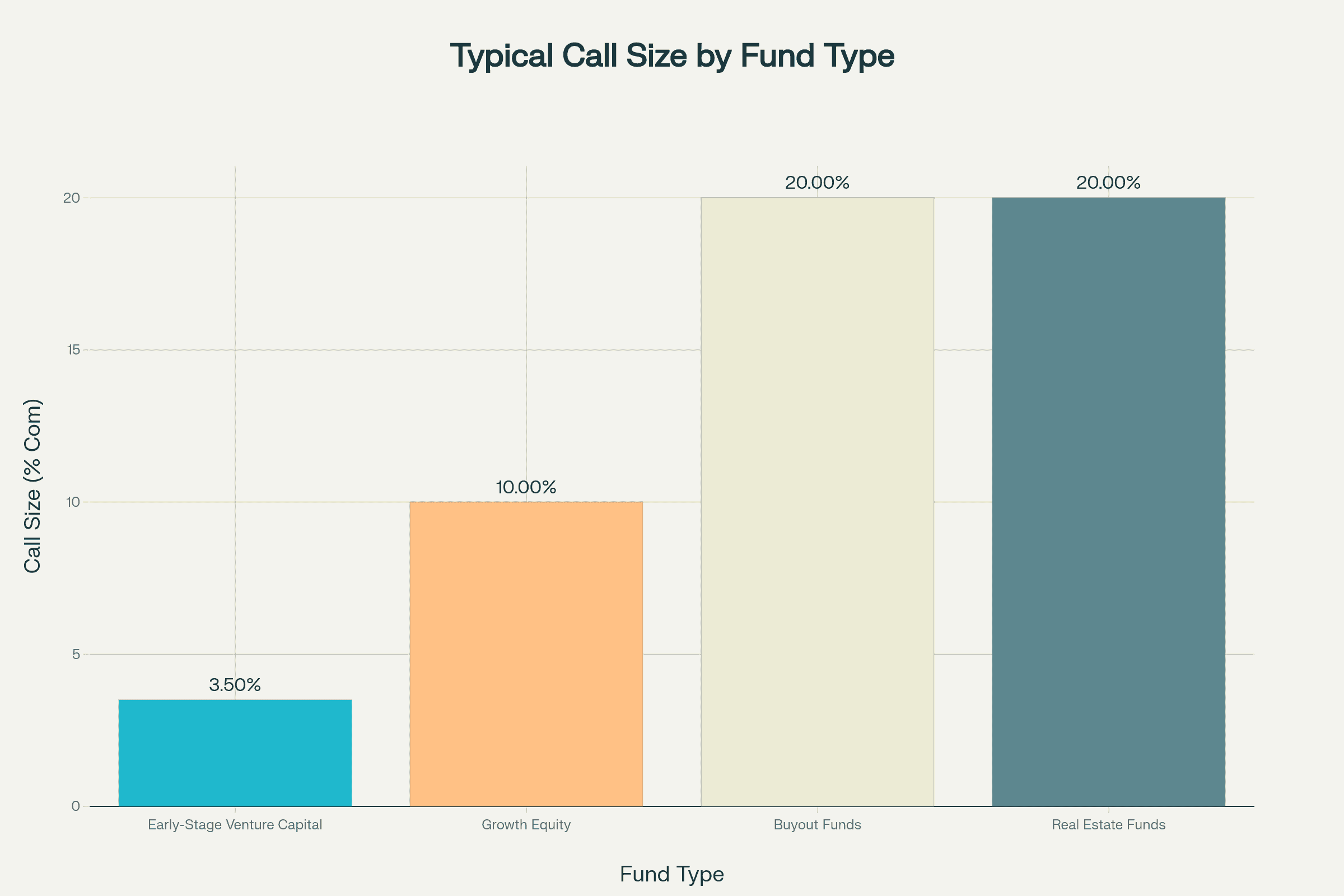Click the 'Real Estate Funds' axis label
Screen dimensions: 1344x896
(x=1108, y=824)
